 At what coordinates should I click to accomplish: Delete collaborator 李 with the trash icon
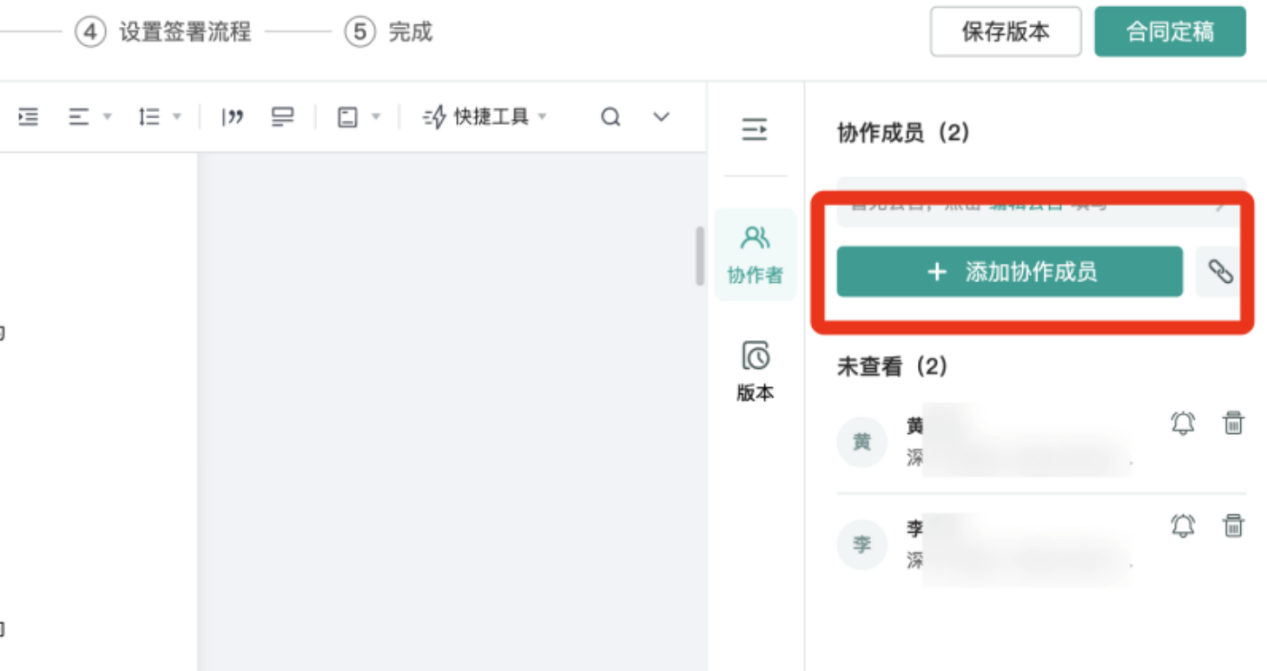click(x=1233, y=526)
